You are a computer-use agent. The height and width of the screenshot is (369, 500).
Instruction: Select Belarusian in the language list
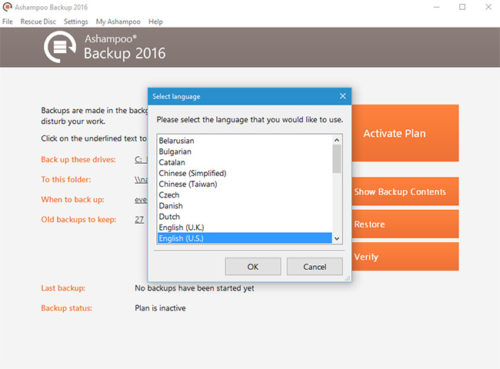(245, 141)
